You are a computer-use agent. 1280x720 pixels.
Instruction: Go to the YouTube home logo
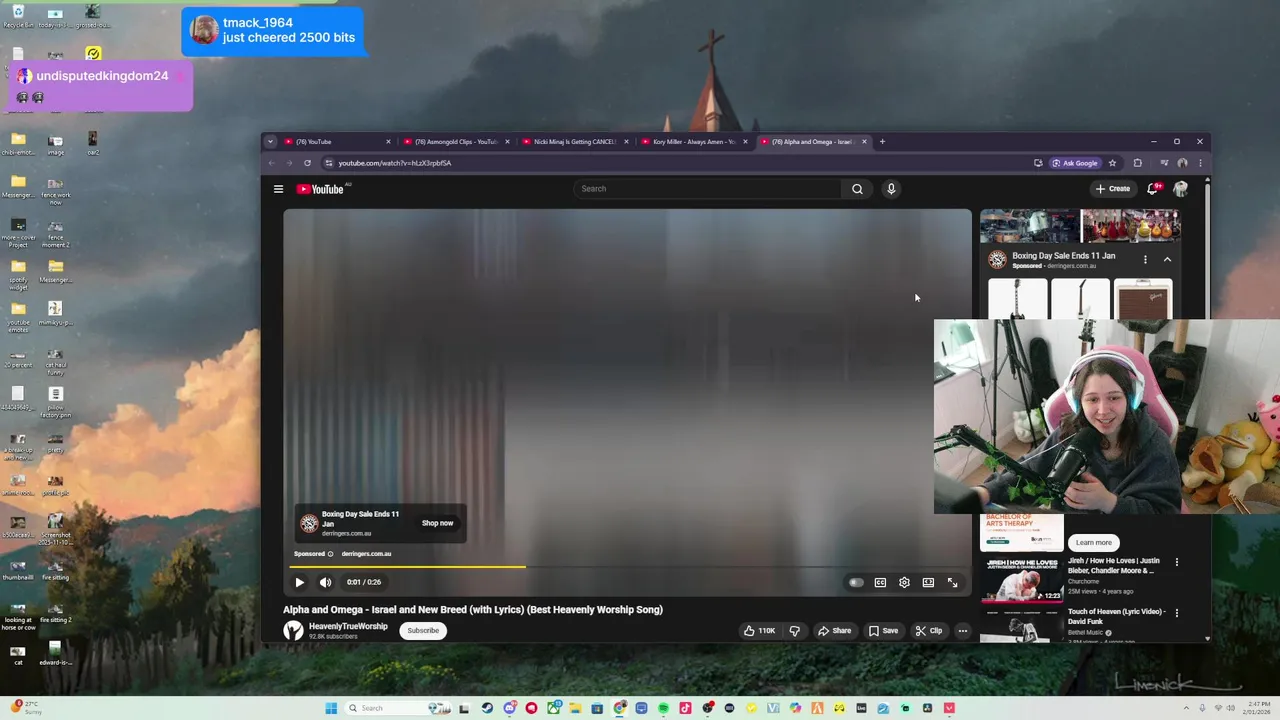pyautogui.click(x=320, y=189)
